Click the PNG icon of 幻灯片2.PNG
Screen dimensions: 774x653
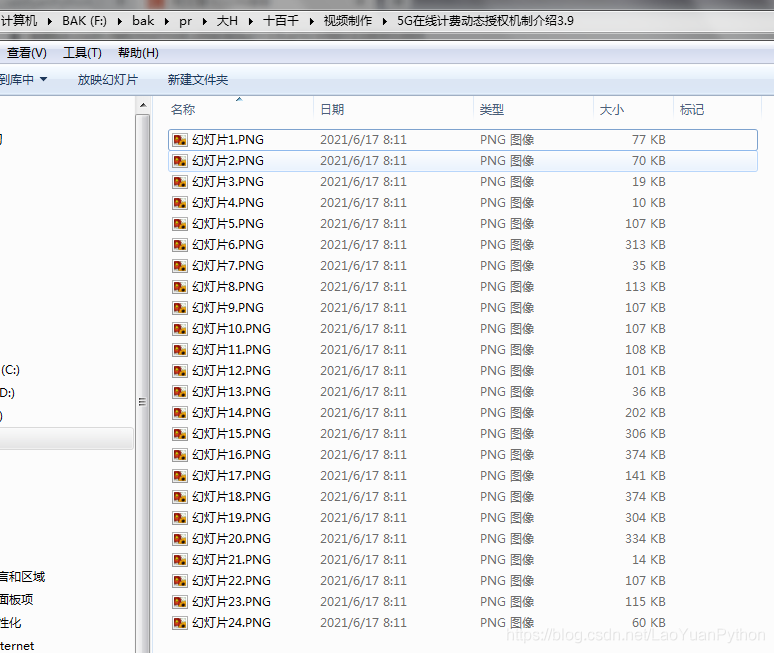coord(180,161)
